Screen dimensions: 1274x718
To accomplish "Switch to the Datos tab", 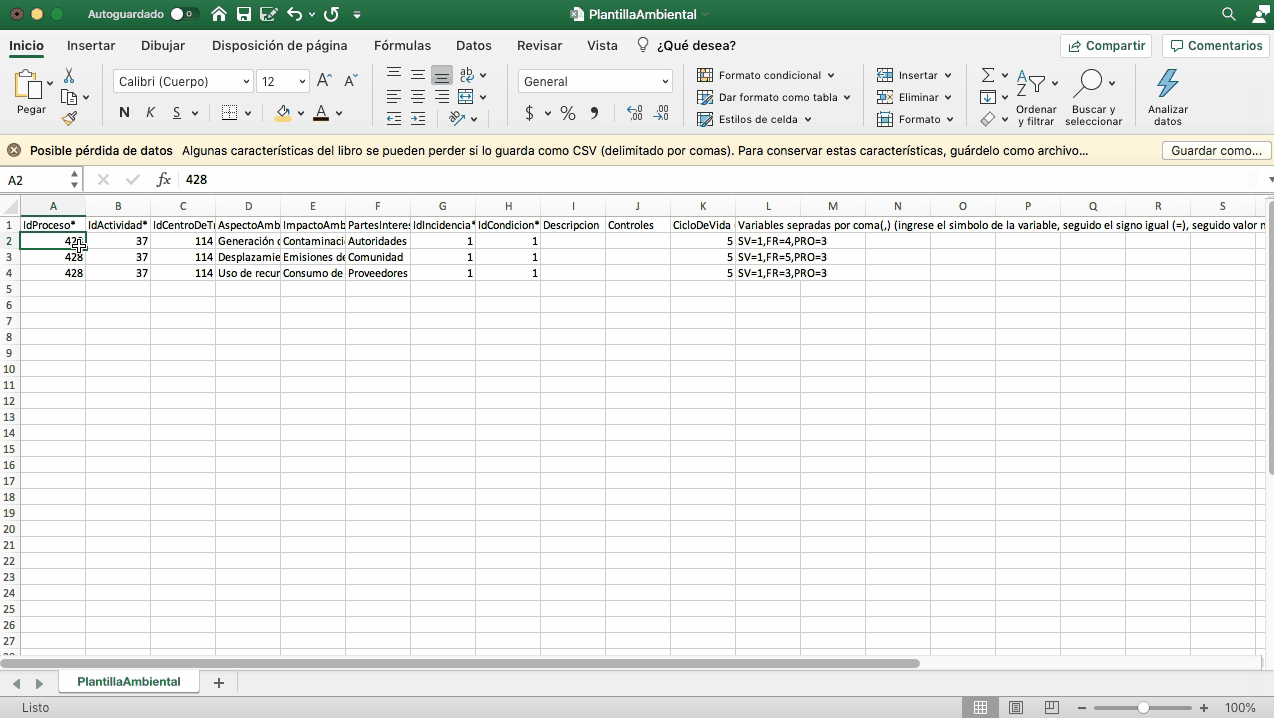I will coord(474,45).
